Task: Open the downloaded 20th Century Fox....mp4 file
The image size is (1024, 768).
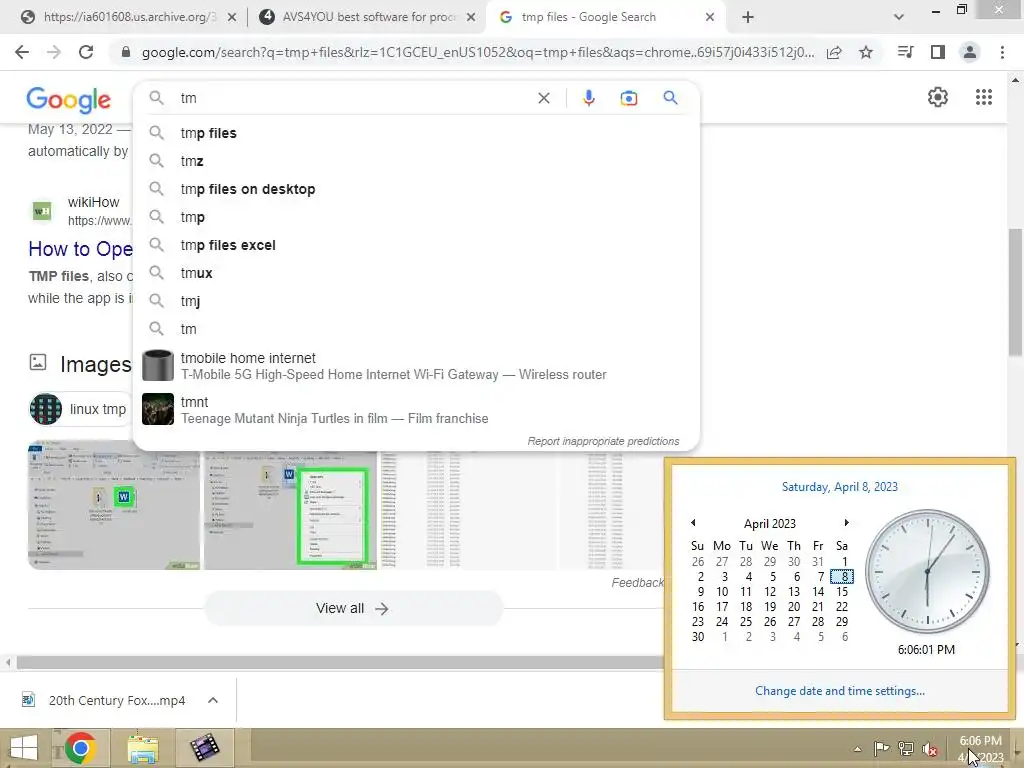Action: [x=104, y=700]
